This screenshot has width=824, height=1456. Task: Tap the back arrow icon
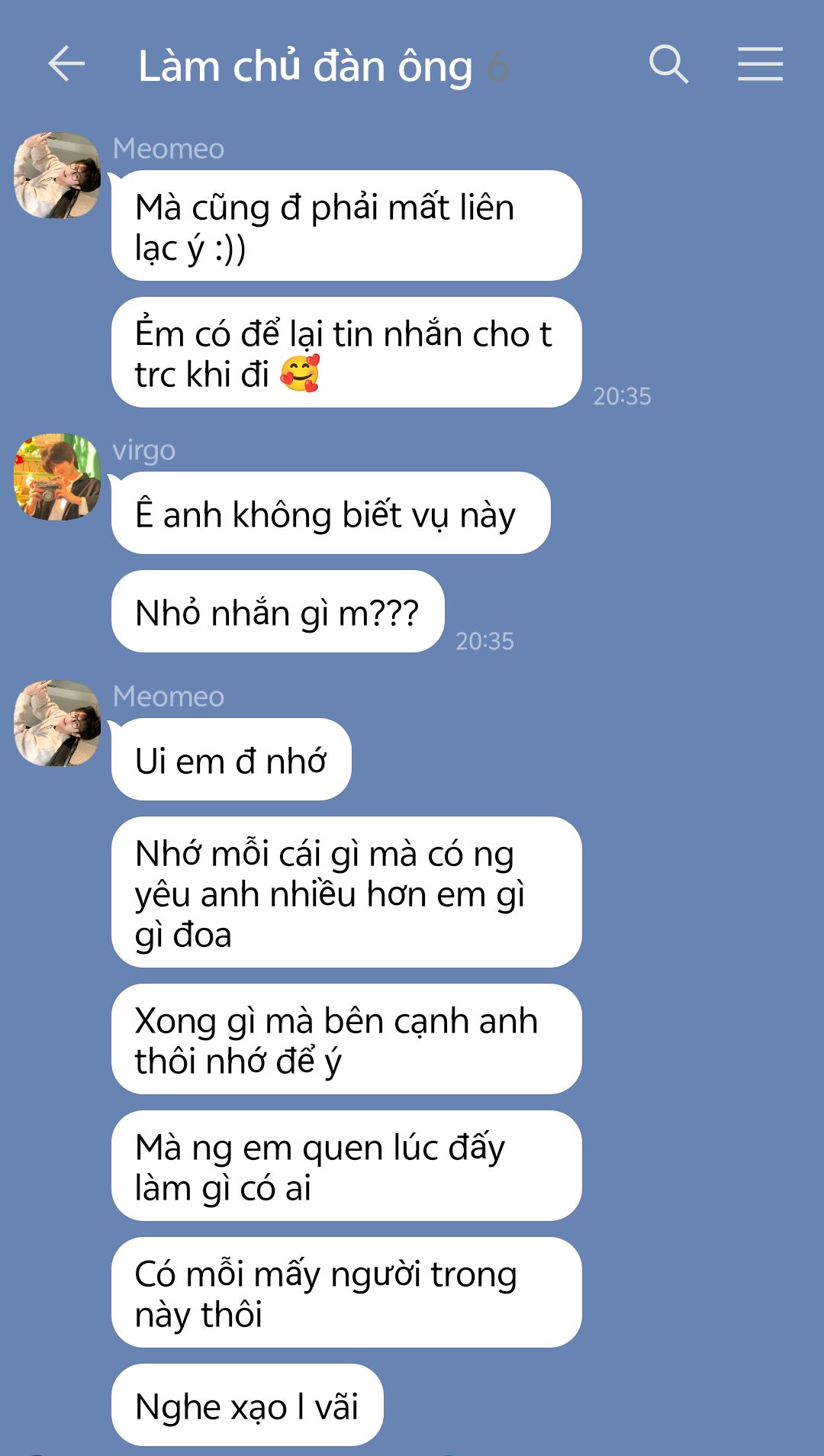(66, 63)
